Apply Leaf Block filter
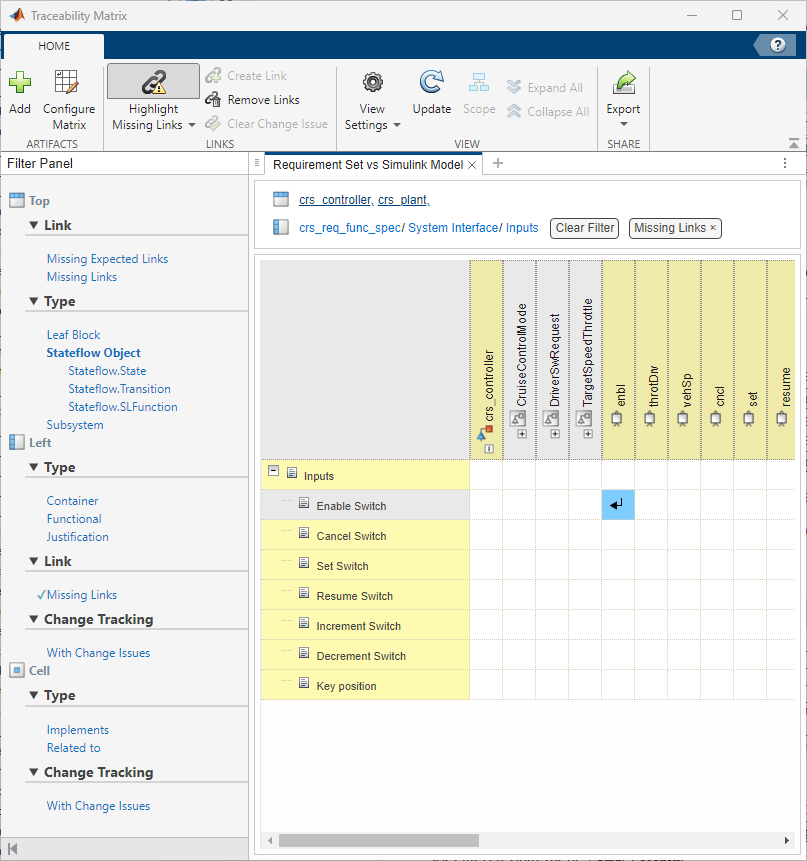807x861 pixels. 74,335
